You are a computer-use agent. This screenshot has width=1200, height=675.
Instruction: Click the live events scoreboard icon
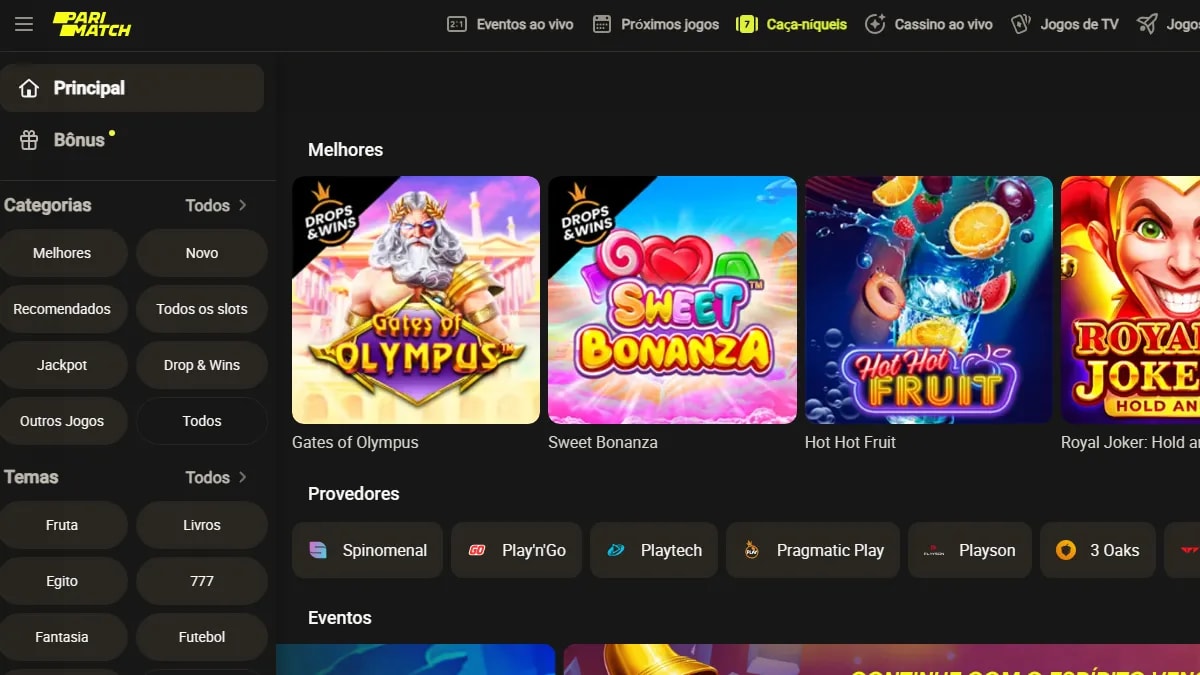(457, 24)
